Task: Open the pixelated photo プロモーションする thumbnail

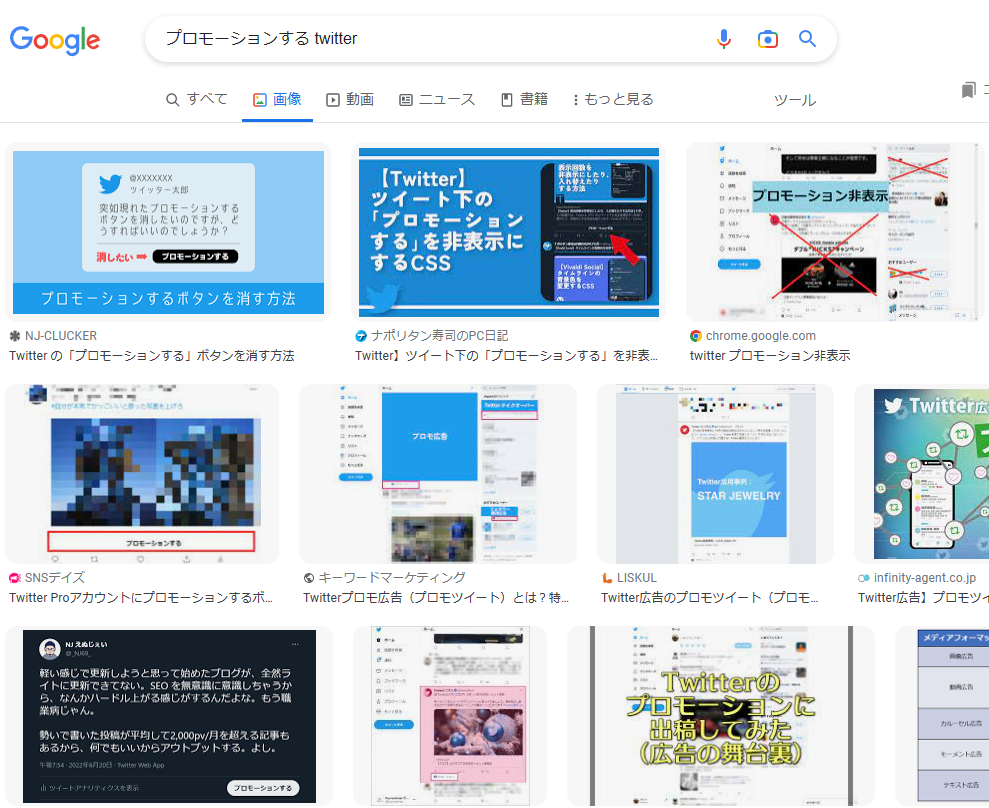Action: (142, 474)
